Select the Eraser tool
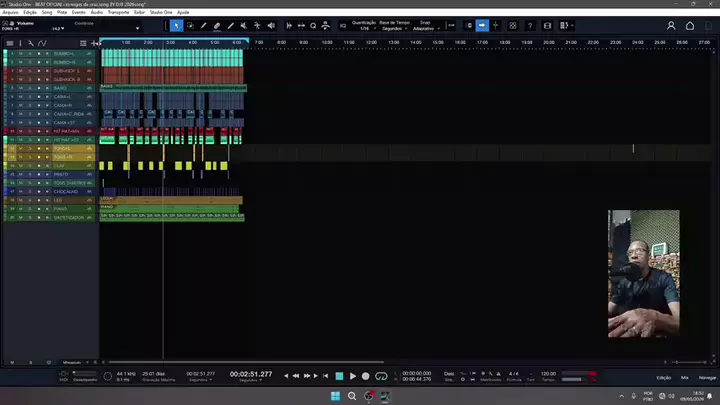720x405 pixels. point(217,25)
